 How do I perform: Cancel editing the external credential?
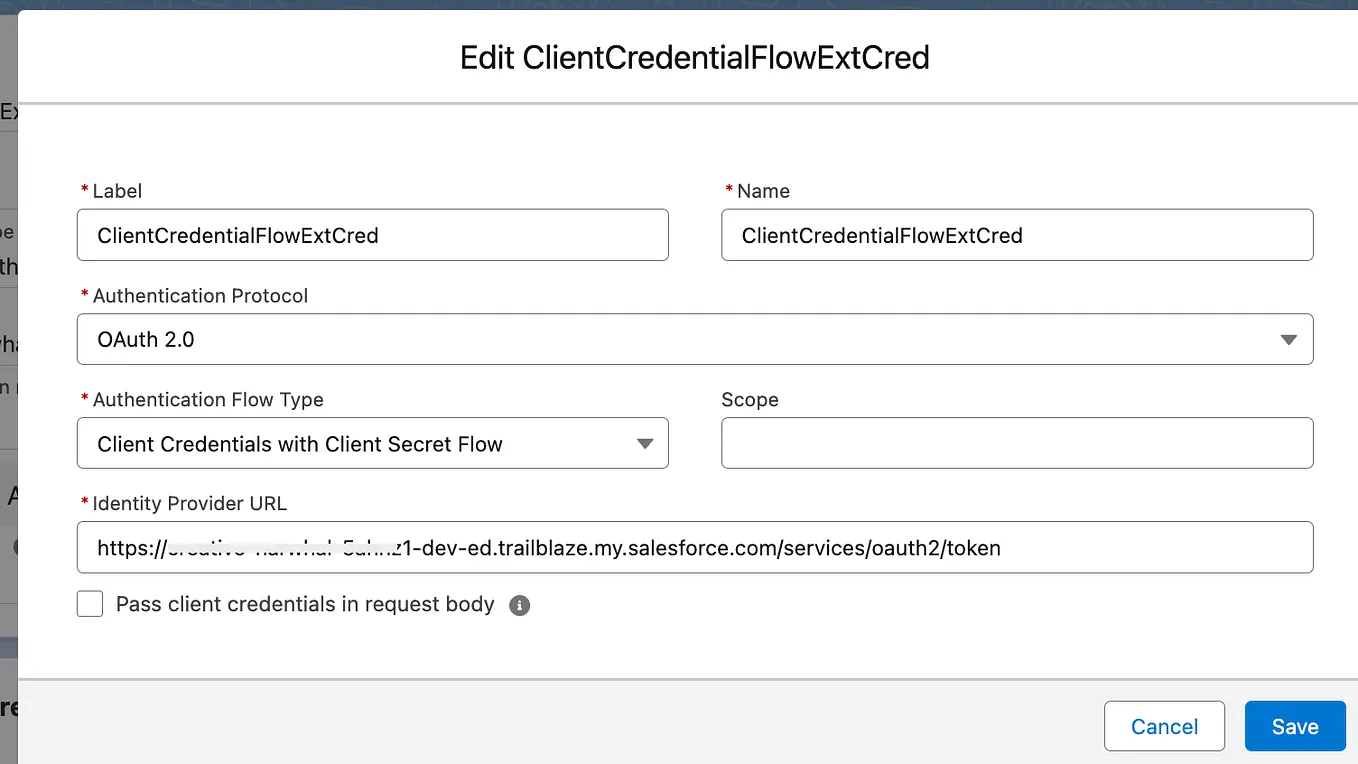tap(1163, 726)
